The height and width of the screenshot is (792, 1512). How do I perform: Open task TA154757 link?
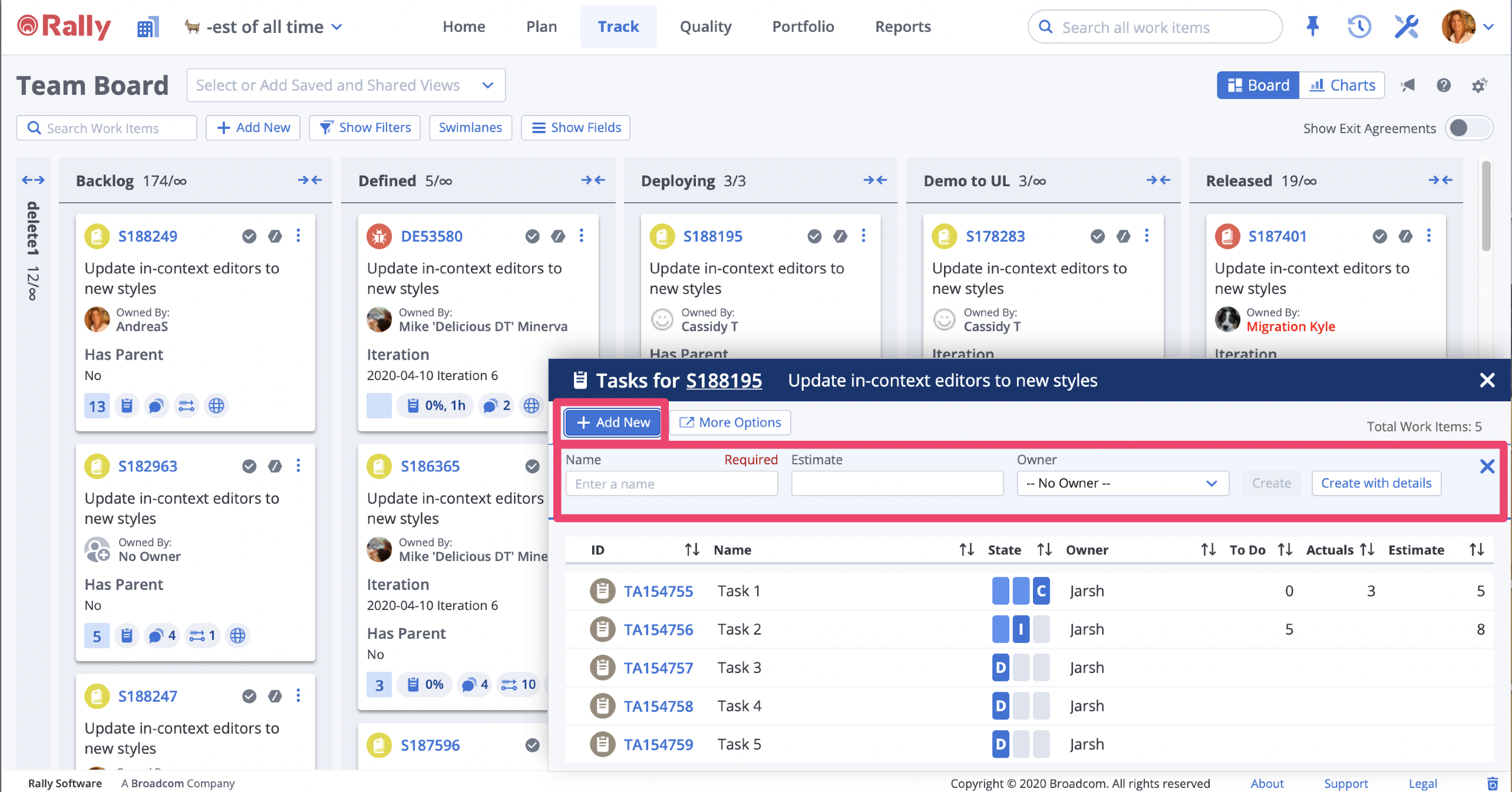tap(659, 667)
